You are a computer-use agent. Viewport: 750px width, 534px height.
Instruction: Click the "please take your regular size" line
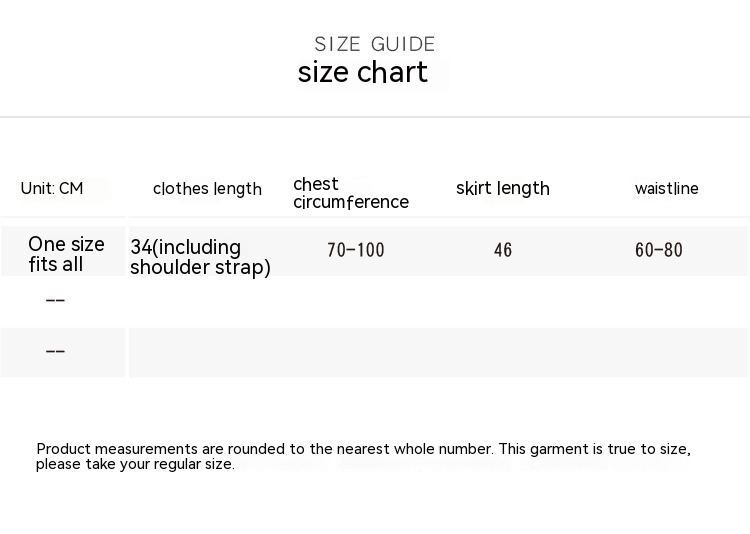135,464
